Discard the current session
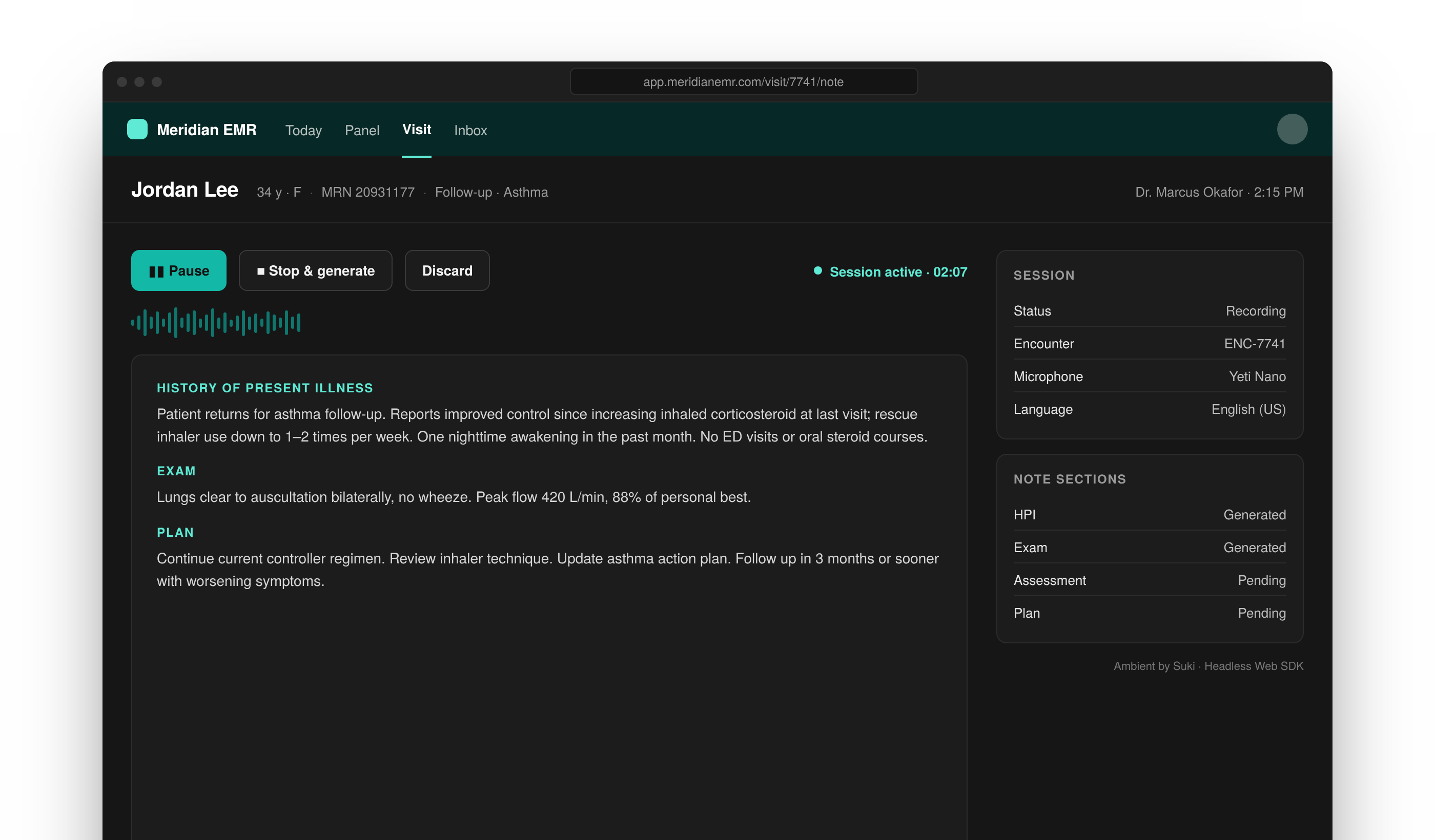Viewport: 1435px width, 840px height. click(447, 270)
